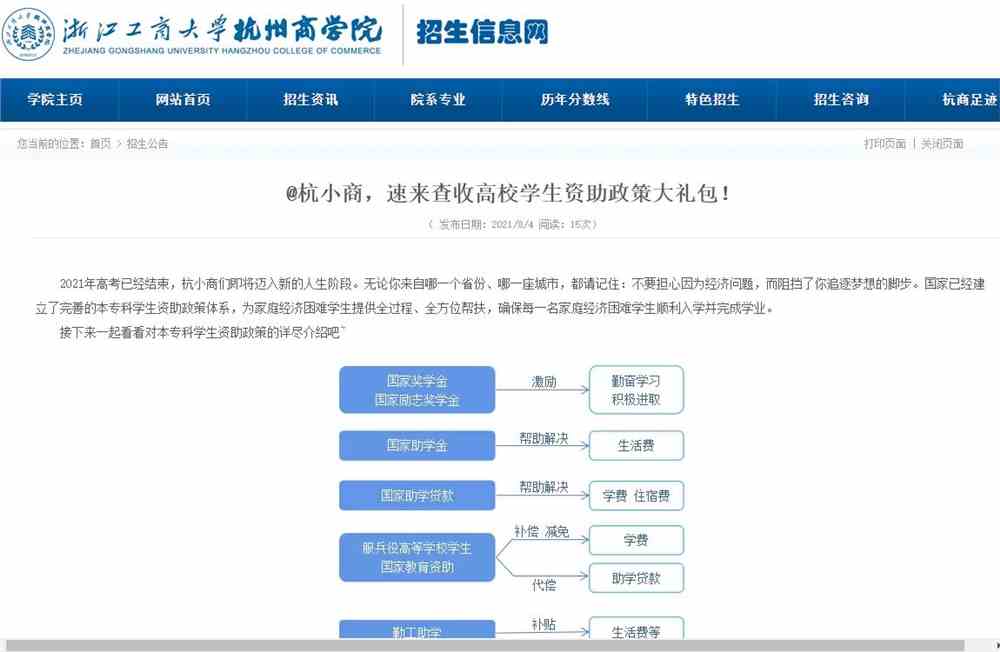Click the horizontal scrollbar at the bottom
The height and width of the screenshot is (652, 1000).
[485, 646]
